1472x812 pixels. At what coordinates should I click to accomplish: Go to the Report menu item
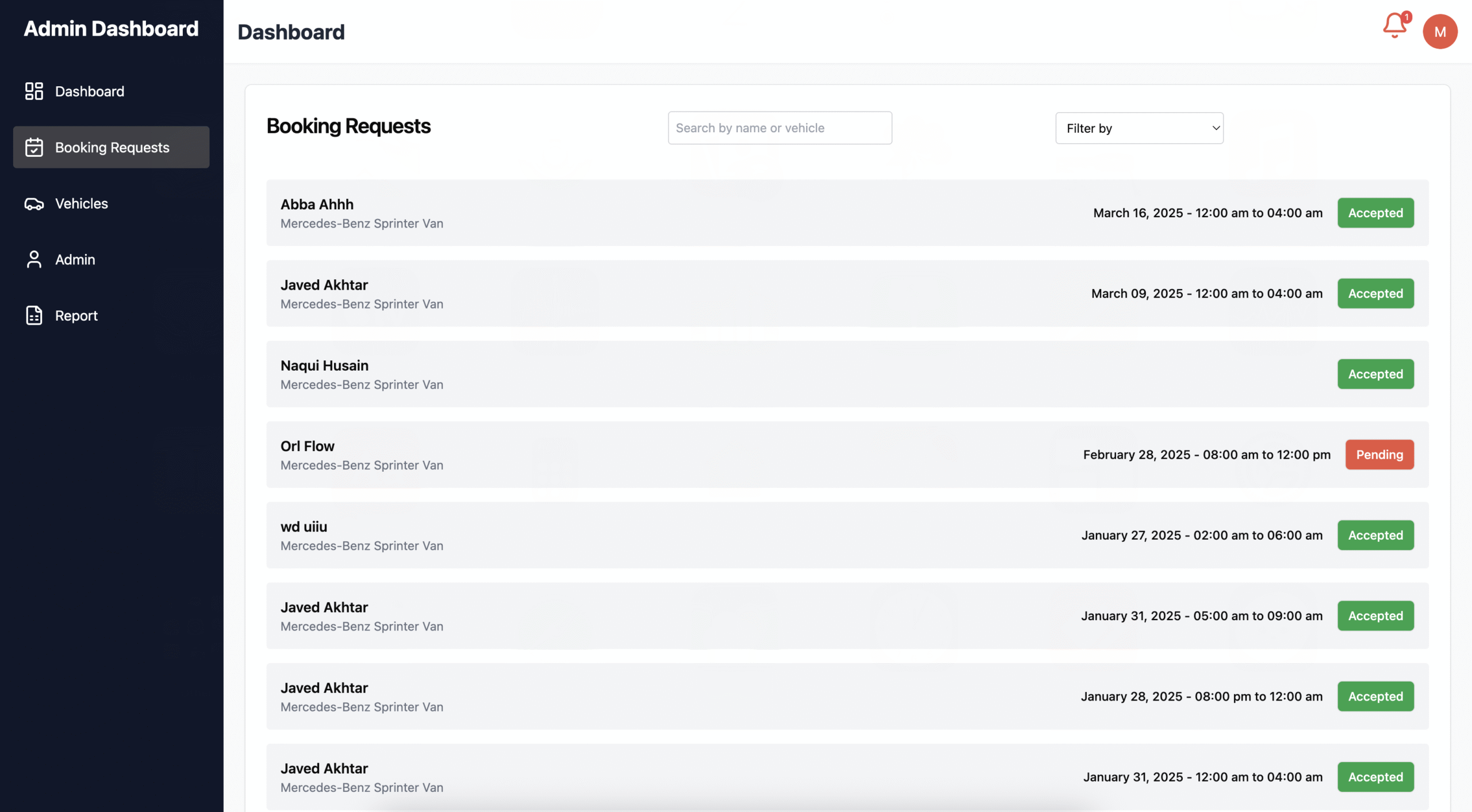click(x=76, y=315)
